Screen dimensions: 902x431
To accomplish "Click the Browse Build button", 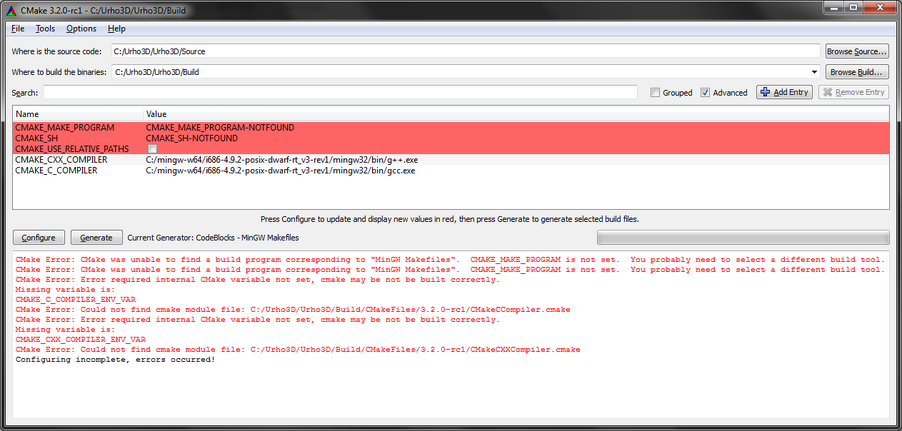I will [x=857, y=72].
